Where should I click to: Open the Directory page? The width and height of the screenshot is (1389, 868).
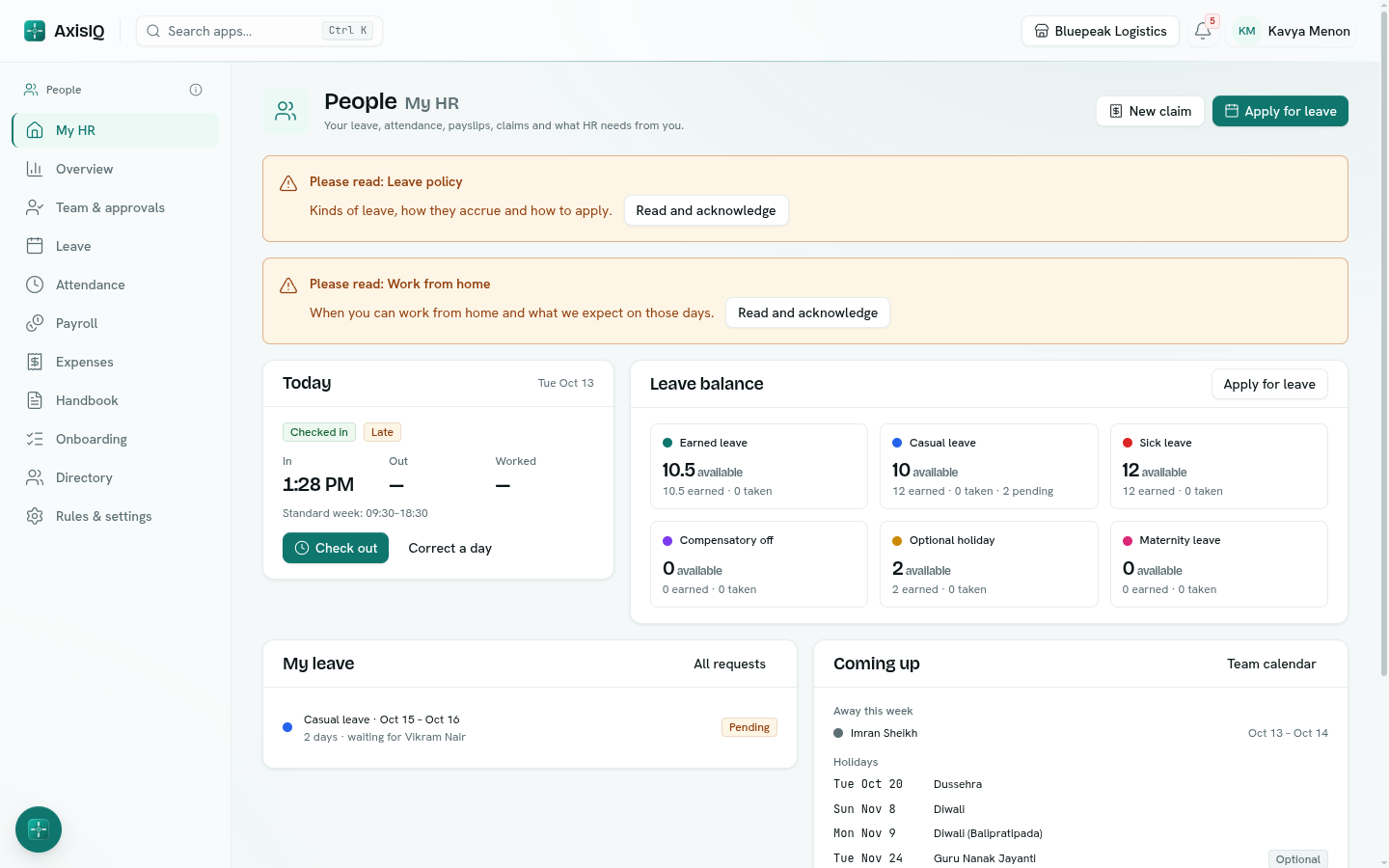[116, 477]
